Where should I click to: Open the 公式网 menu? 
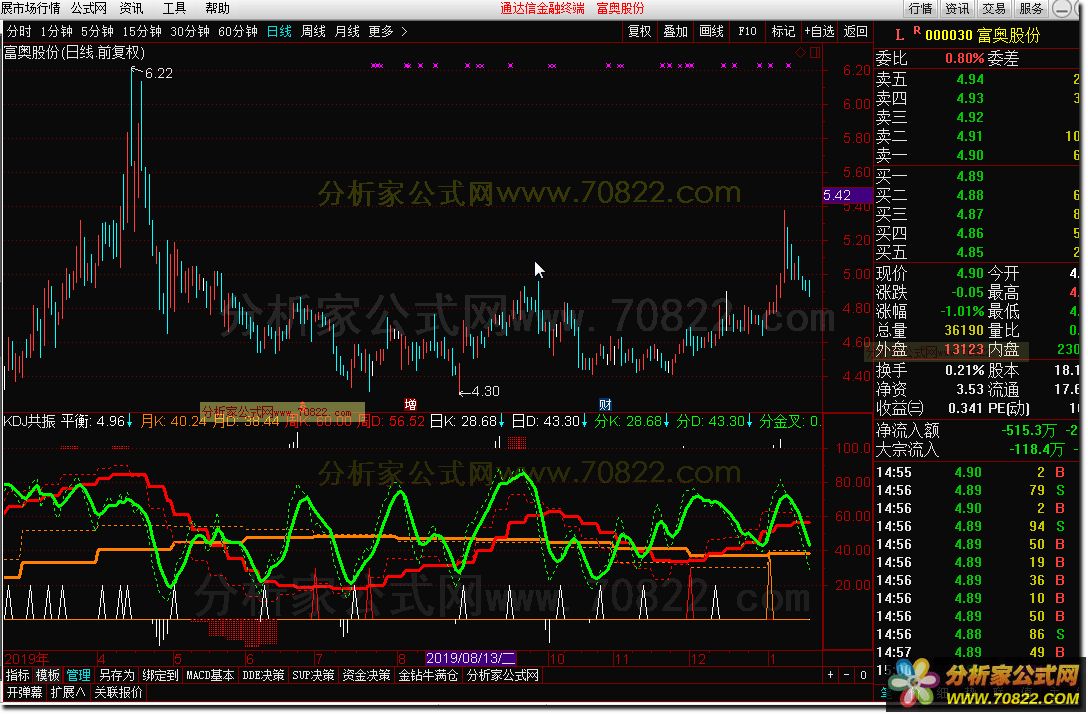coord(88,8)
